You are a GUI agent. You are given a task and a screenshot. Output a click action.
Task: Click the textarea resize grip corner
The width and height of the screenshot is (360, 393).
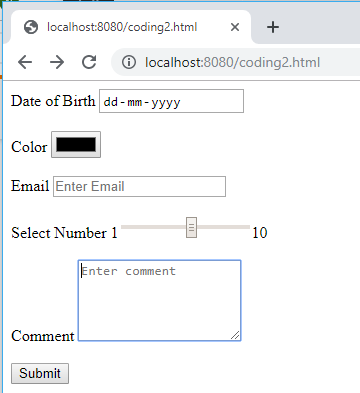pyautogui.click(x=235, y=335)
